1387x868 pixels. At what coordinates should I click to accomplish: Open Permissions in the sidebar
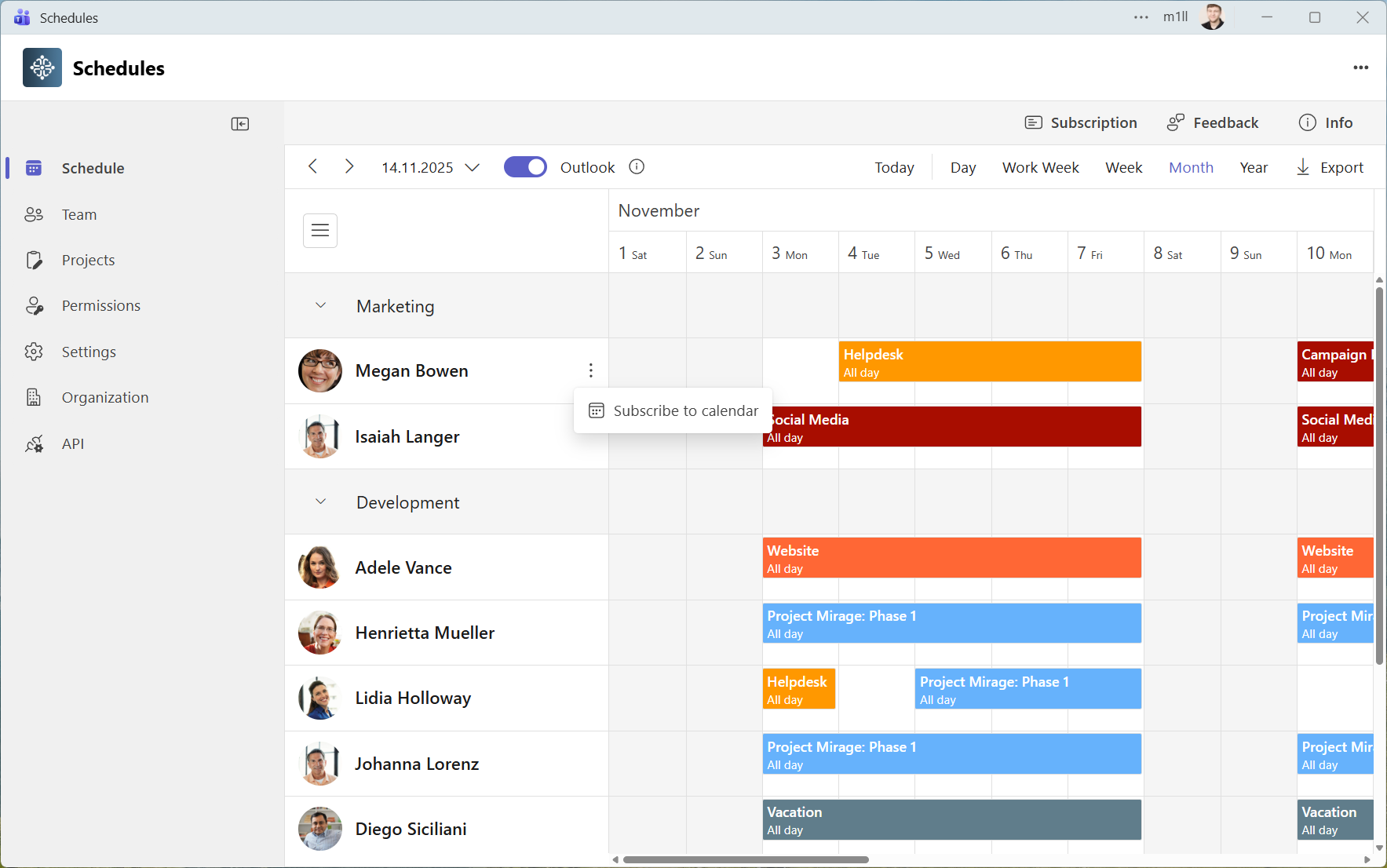100,306
